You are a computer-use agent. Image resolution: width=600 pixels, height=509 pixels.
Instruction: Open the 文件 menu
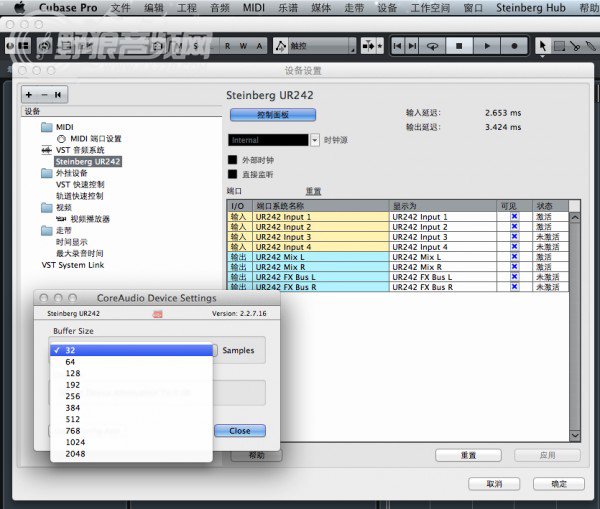121,8
